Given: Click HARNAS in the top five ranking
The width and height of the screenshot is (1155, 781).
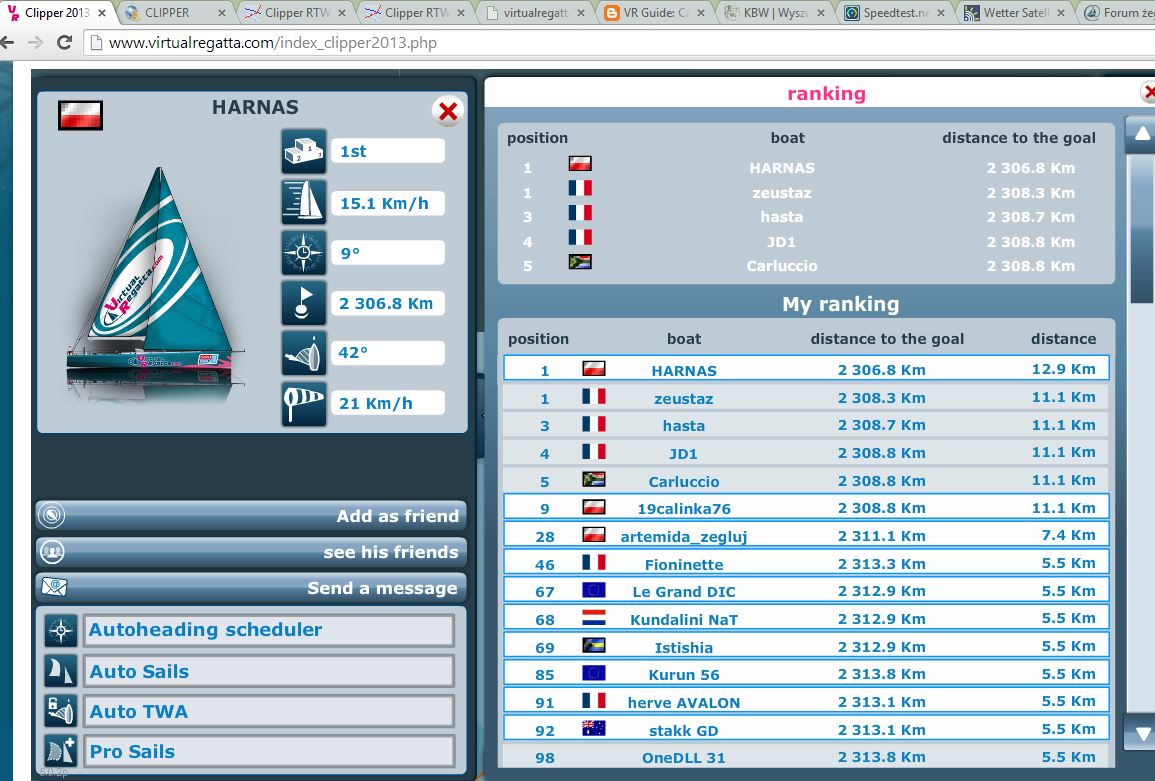Looking at the screenshot, I should (782, 168).
